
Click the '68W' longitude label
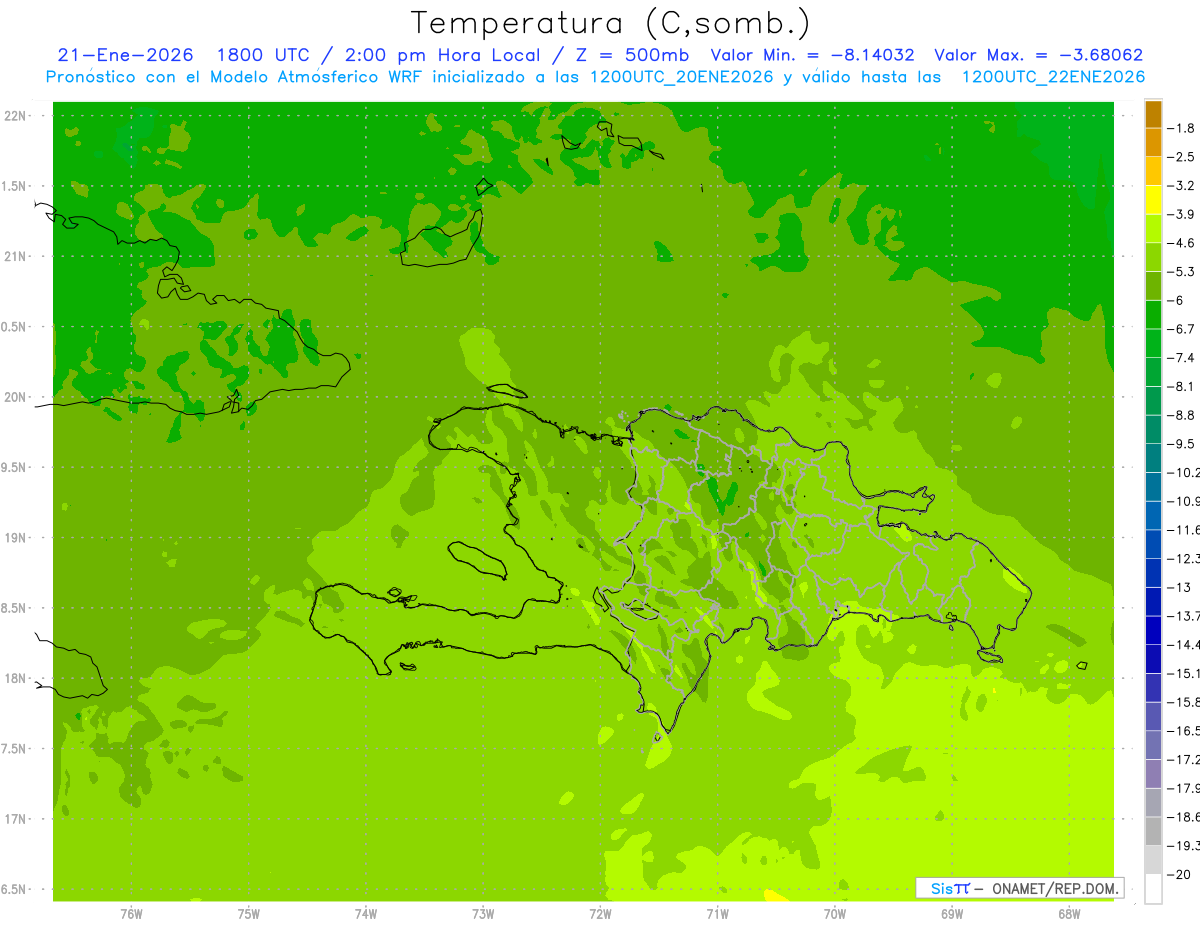click(1069, 913)
